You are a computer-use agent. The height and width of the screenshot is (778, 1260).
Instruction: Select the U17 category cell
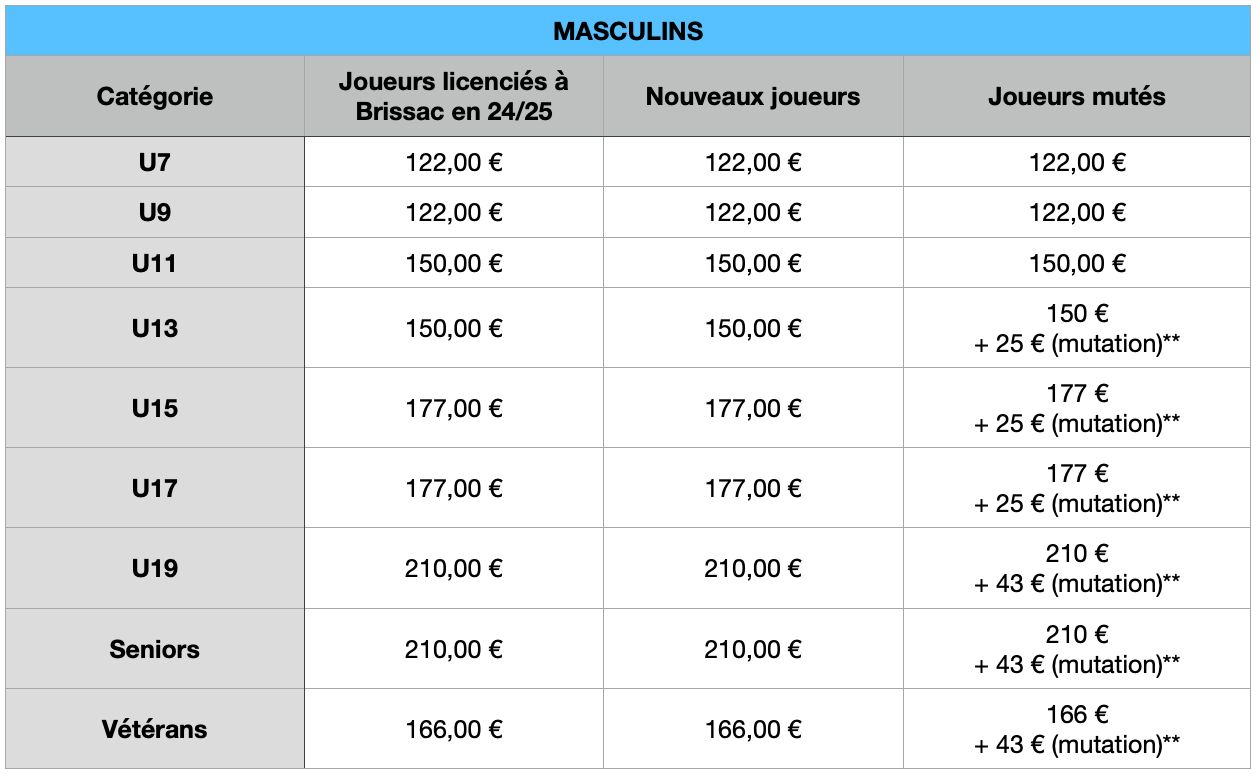[x=155, y=488]
